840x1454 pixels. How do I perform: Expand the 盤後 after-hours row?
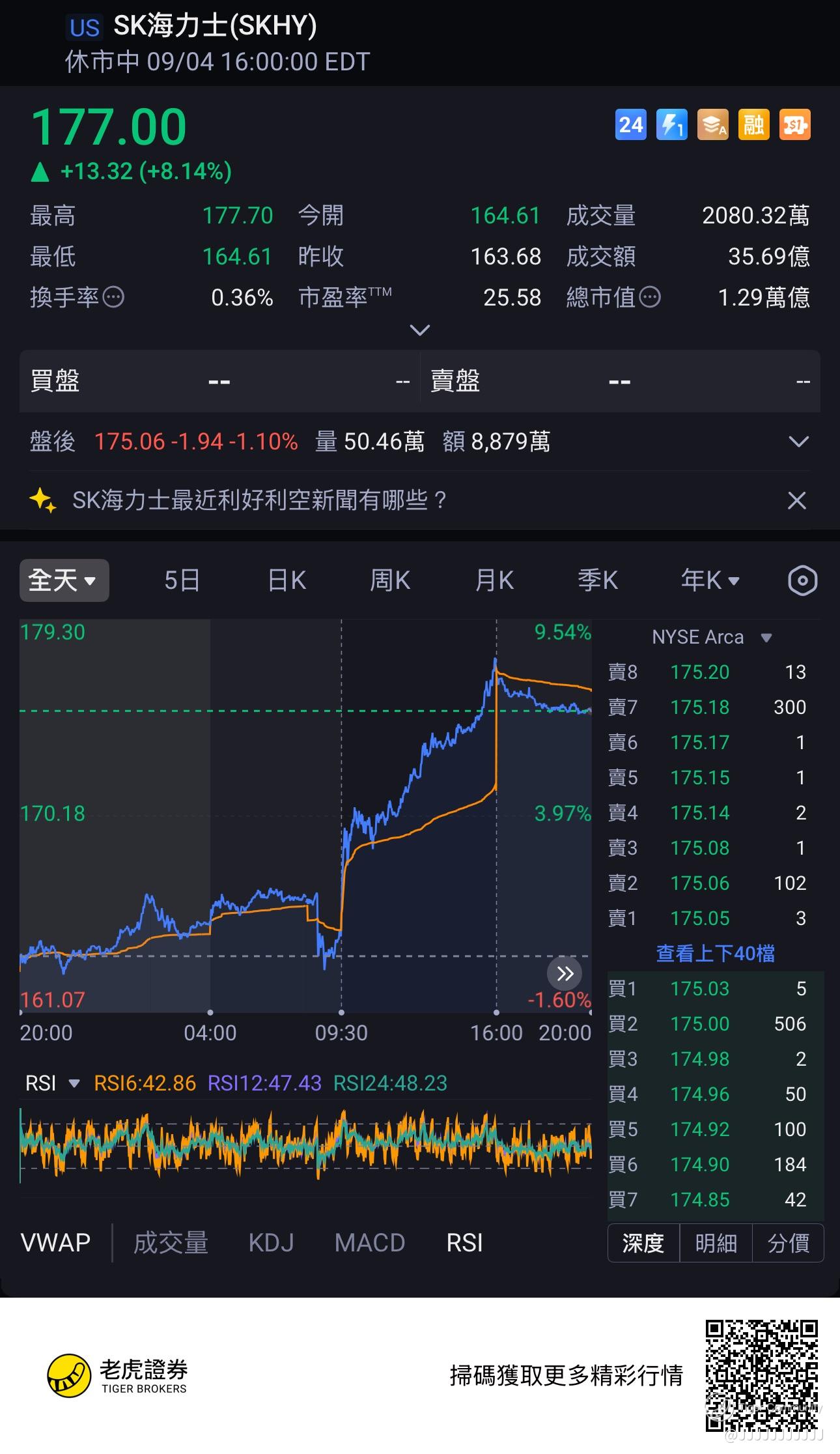pos(798,442)
